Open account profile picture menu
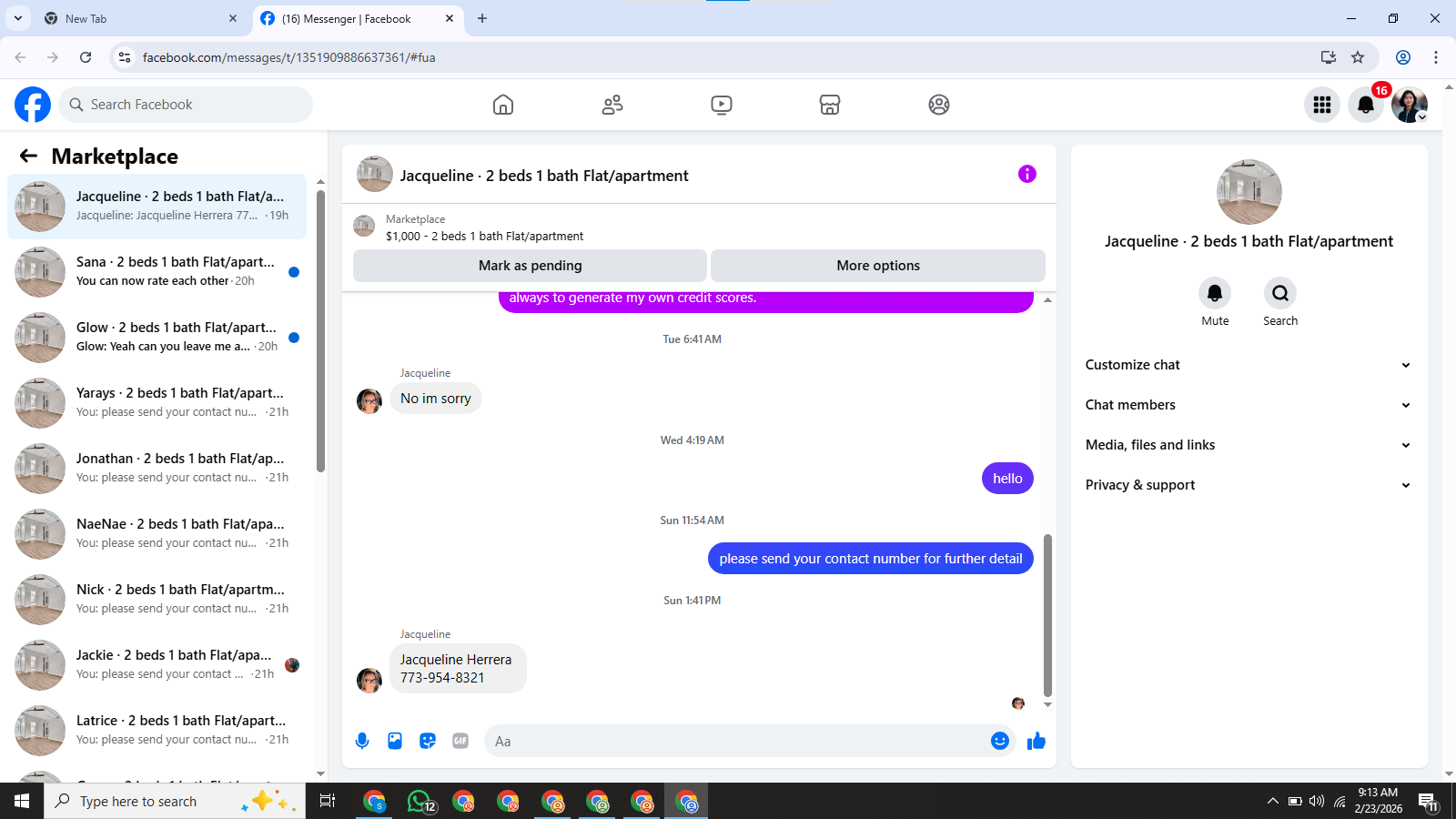The height and width of the screenshot is (819, 1456). 1410,105
